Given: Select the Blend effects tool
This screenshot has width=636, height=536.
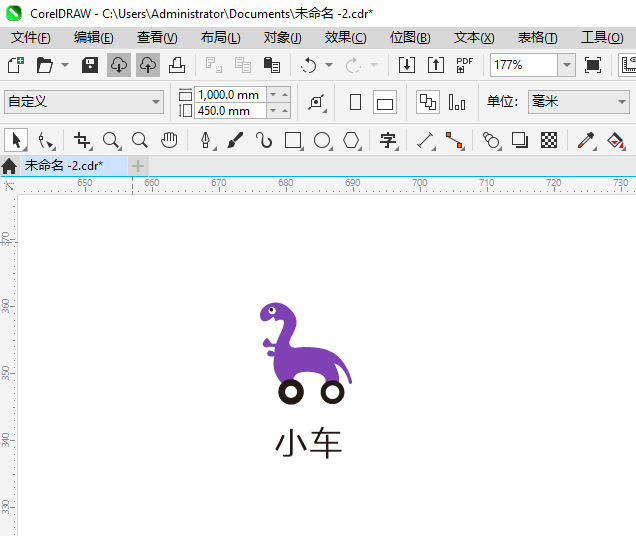Looking at the screenshot, I should 491,141.
